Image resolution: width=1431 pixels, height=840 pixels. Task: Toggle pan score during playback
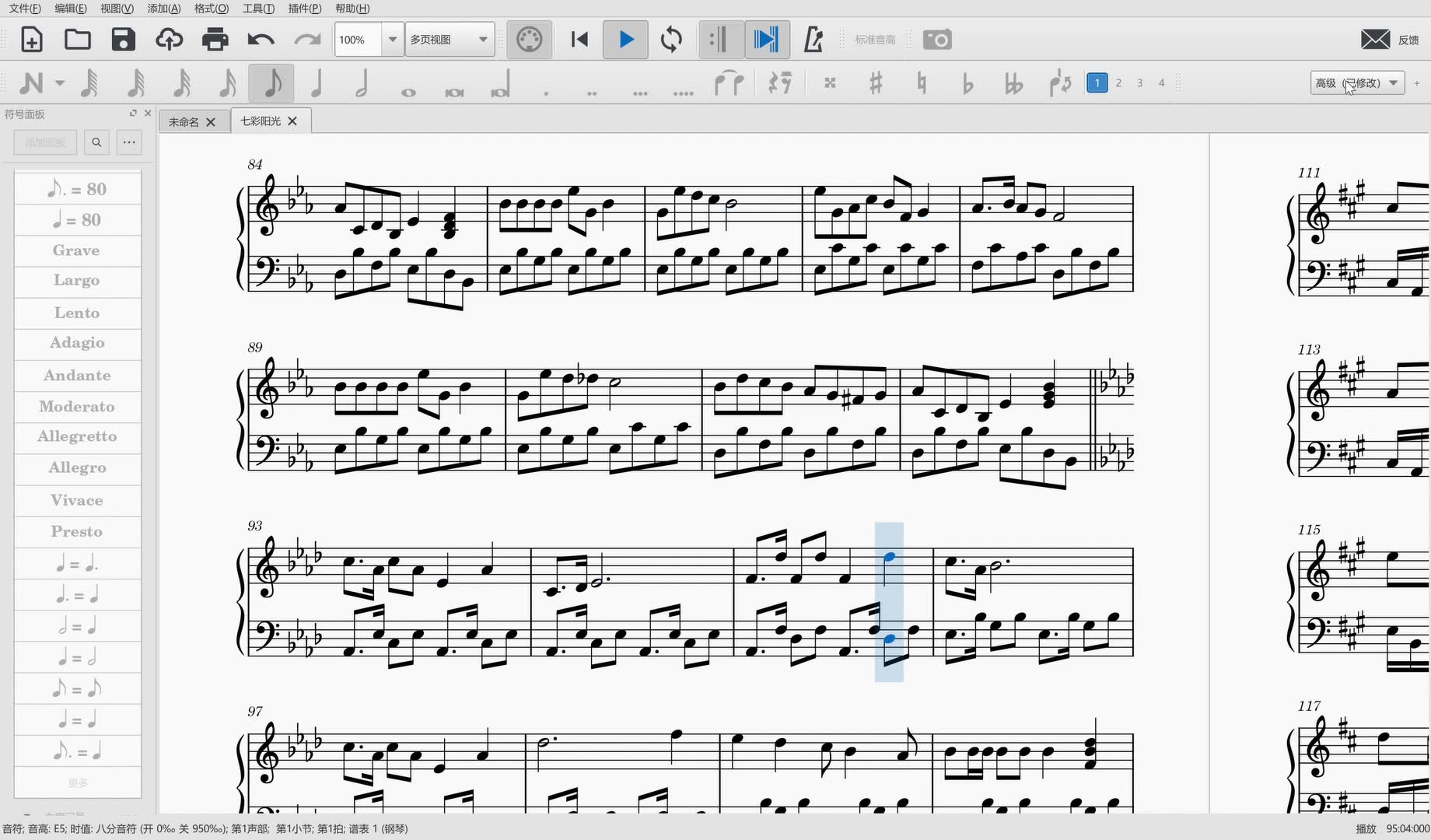pos(767,40)
